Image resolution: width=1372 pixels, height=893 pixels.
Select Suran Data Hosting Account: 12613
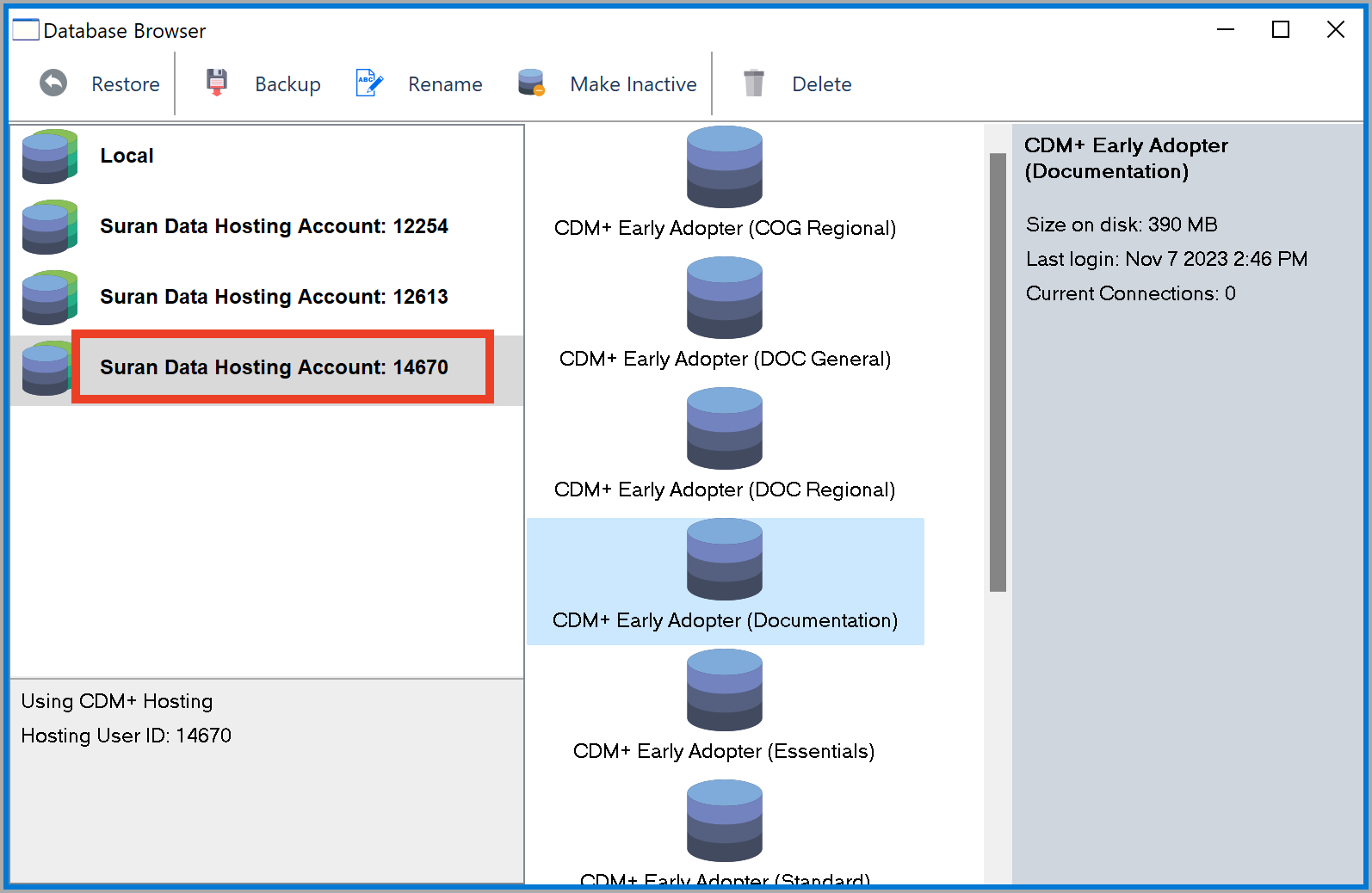pyautogui.click(x=274, y=297)
